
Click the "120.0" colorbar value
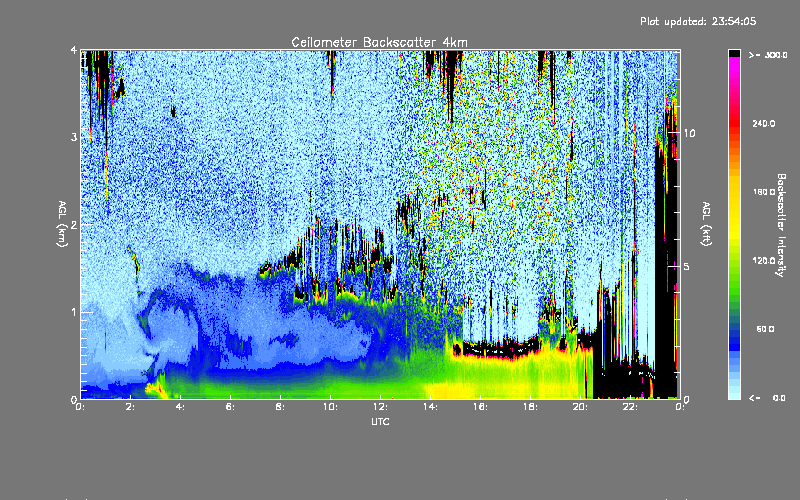(x=764, y=260)
